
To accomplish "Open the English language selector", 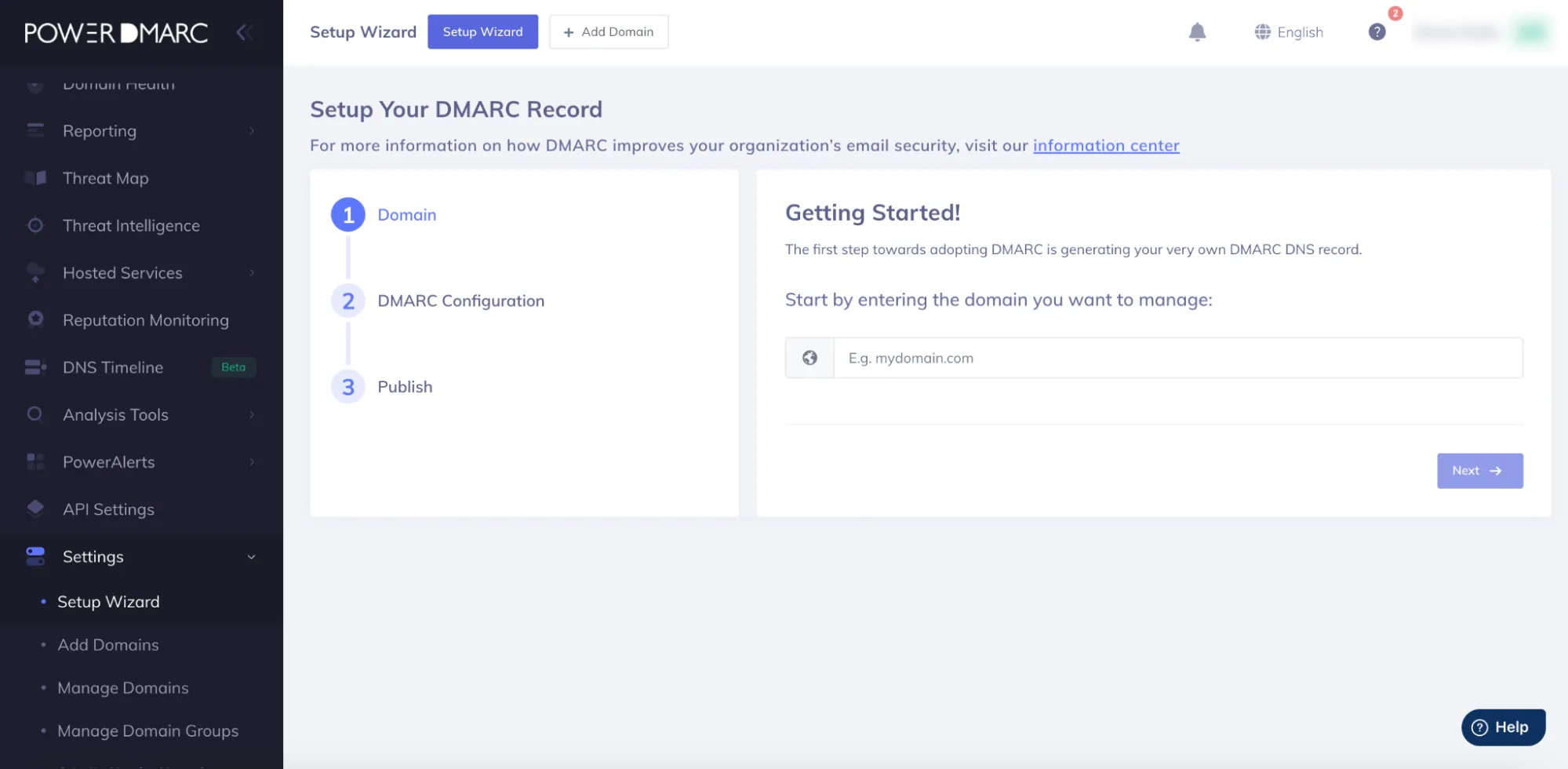I will pyautogui.click(x=1289, y=32).
